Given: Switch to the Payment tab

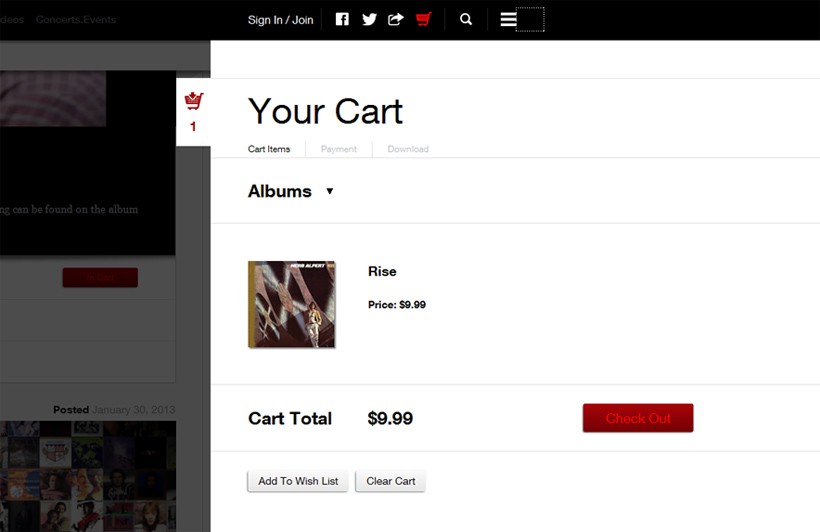Looking at the screenshot, I should click(x=338, y=149).
